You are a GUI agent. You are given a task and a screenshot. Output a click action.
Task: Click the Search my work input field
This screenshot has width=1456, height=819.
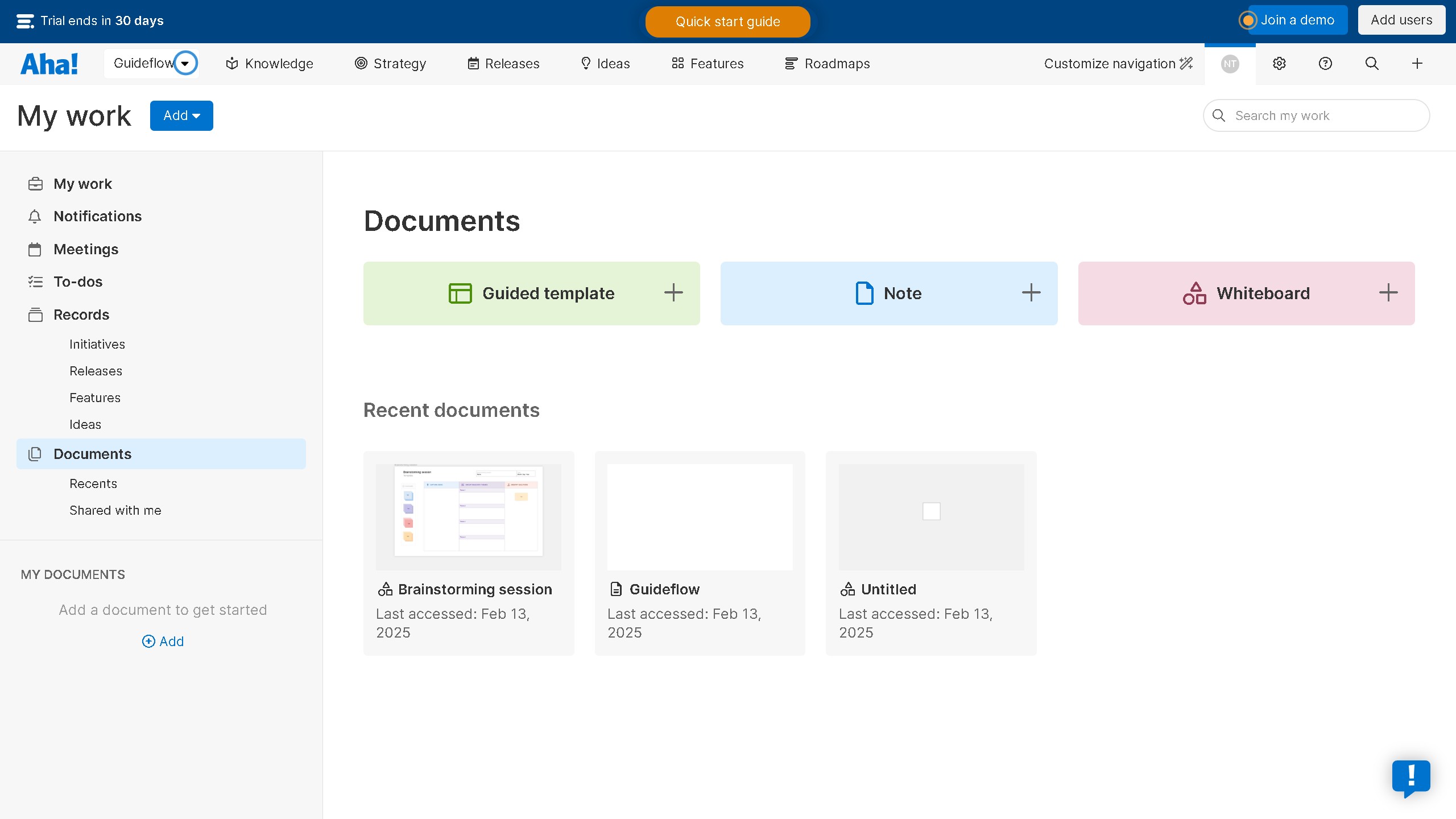point(1316,115)
